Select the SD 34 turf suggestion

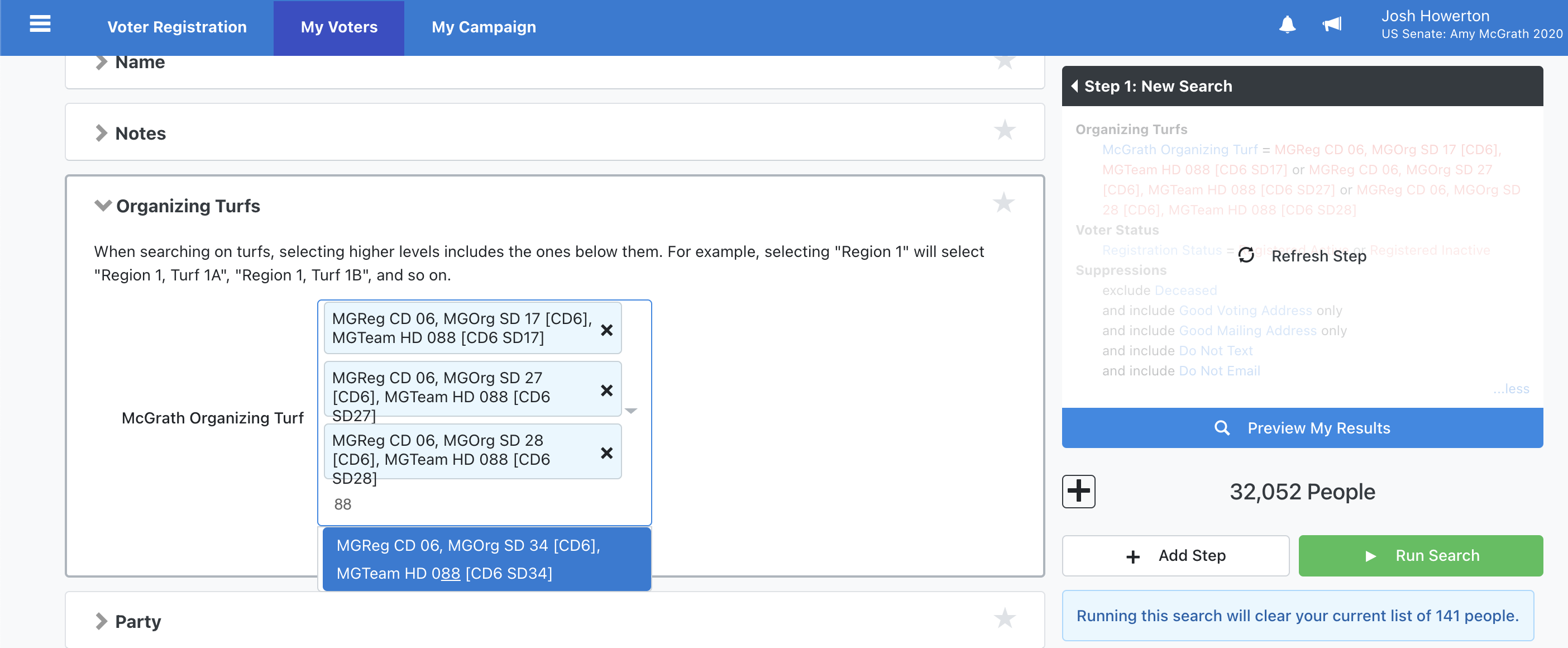[x=486, y=559]
